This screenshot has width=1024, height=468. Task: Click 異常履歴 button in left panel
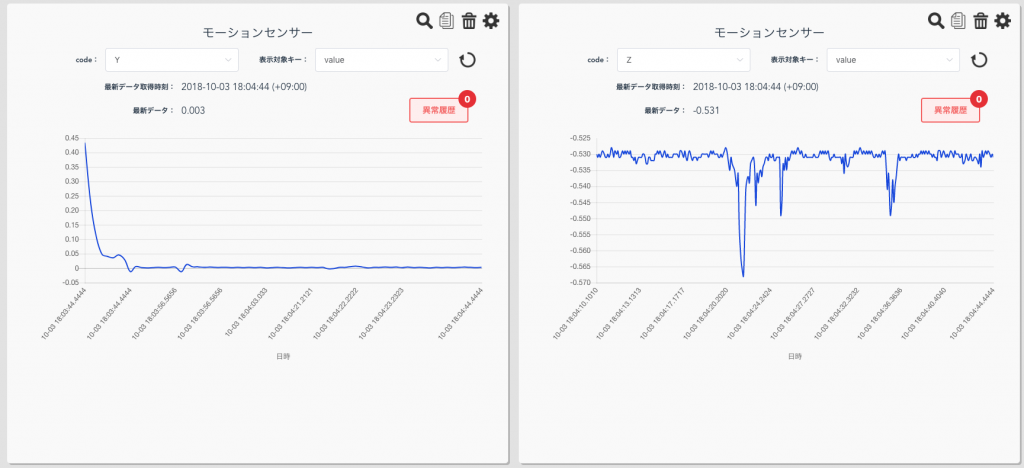(438, 110)
